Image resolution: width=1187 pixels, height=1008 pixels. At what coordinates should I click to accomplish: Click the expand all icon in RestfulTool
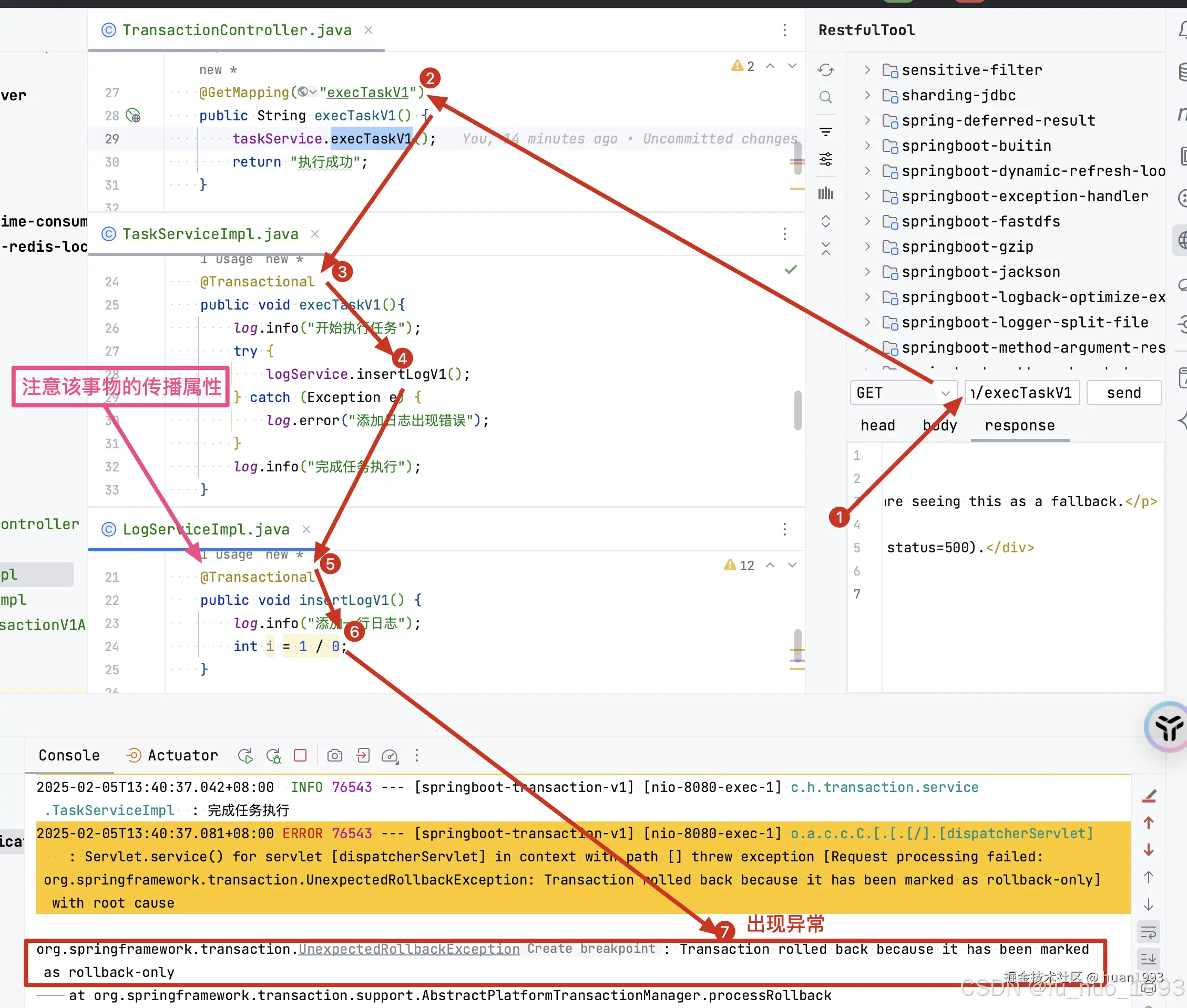tap(825, 221)
